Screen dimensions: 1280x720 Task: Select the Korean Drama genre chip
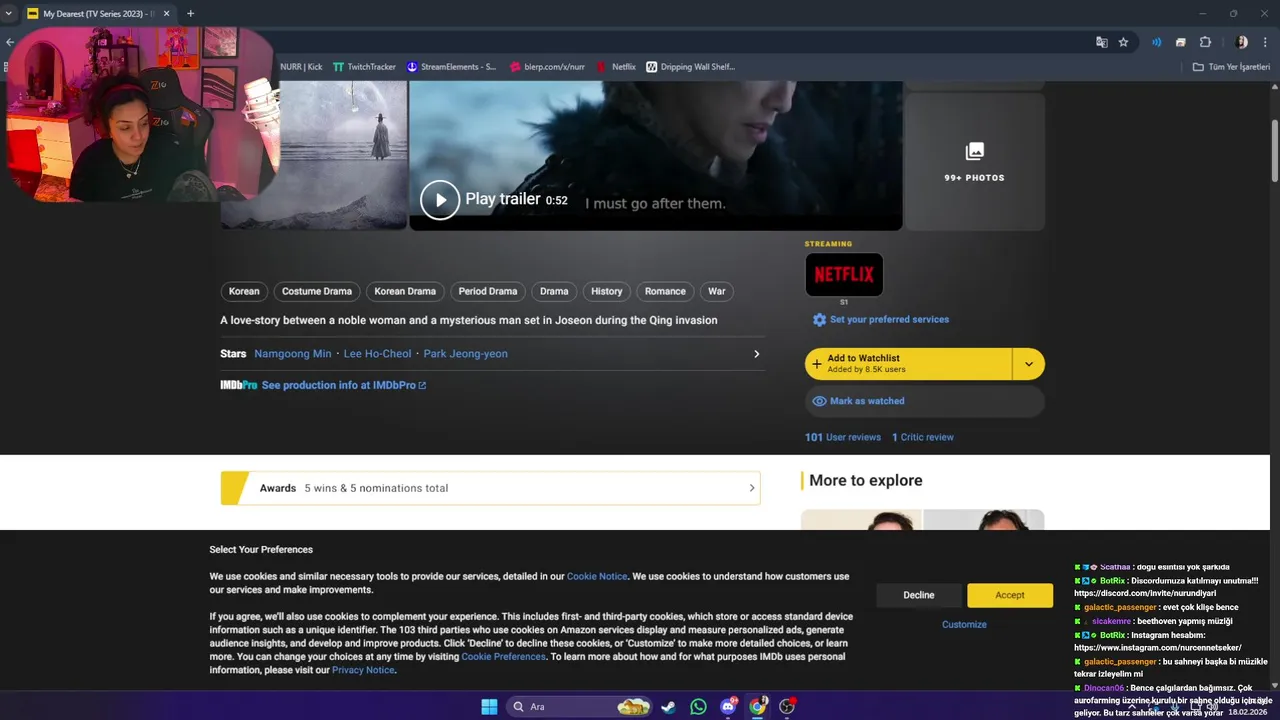[405, 291]
